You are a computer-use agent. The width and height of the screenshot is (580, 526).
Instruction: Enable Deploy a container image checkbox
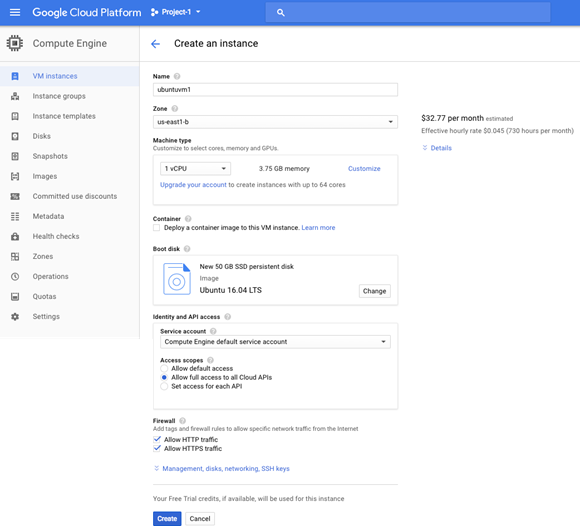click(x=156, y=227)
